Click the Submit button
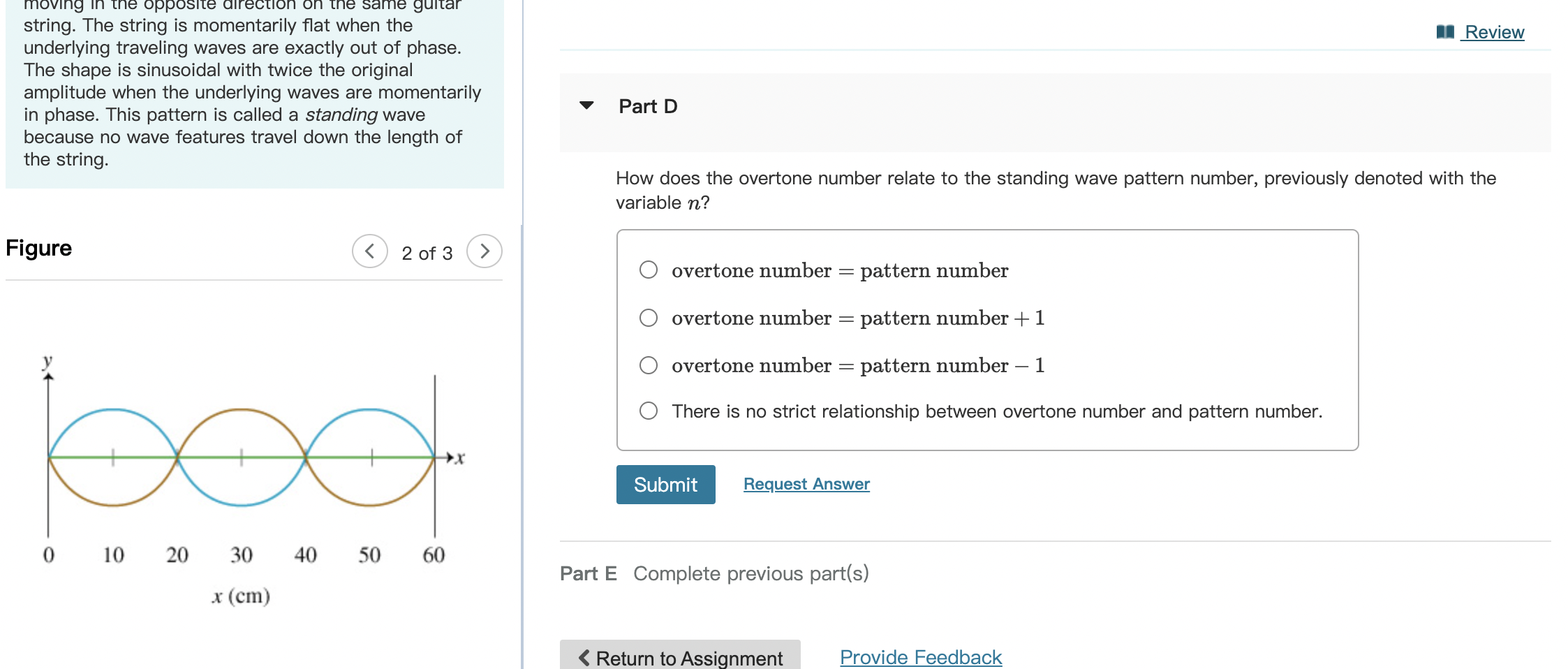Viewport: 1568px width, 669px height. 665,484
